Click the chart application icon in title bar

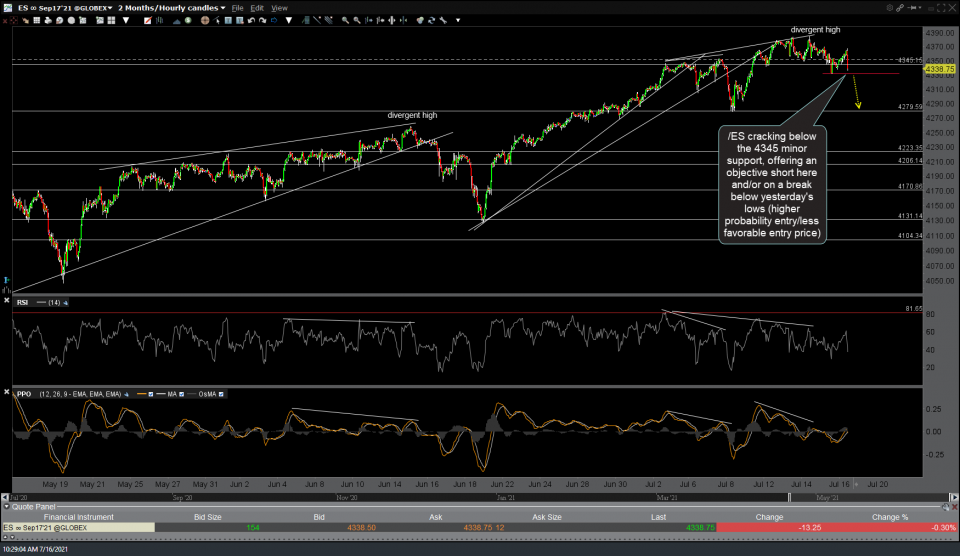[7, 7]
